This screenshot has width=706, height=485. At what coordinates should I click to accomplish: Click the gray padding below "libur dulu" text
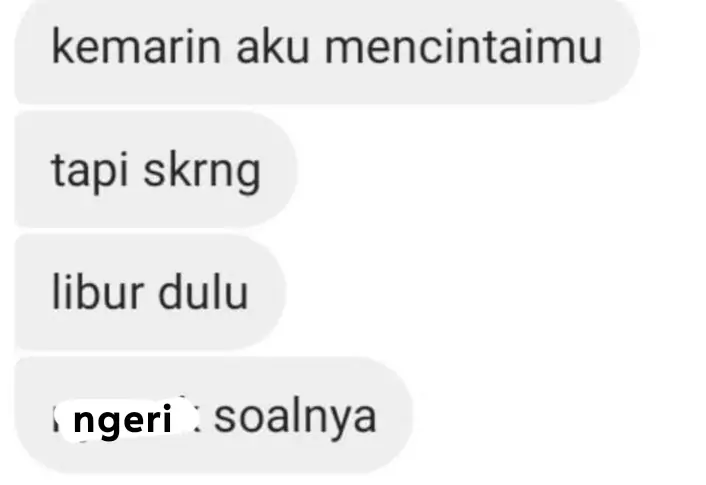tap(150, 331)
